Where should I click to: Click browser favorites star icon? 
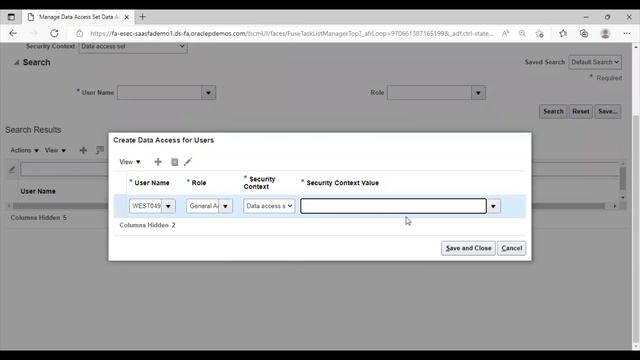(563, 33)
